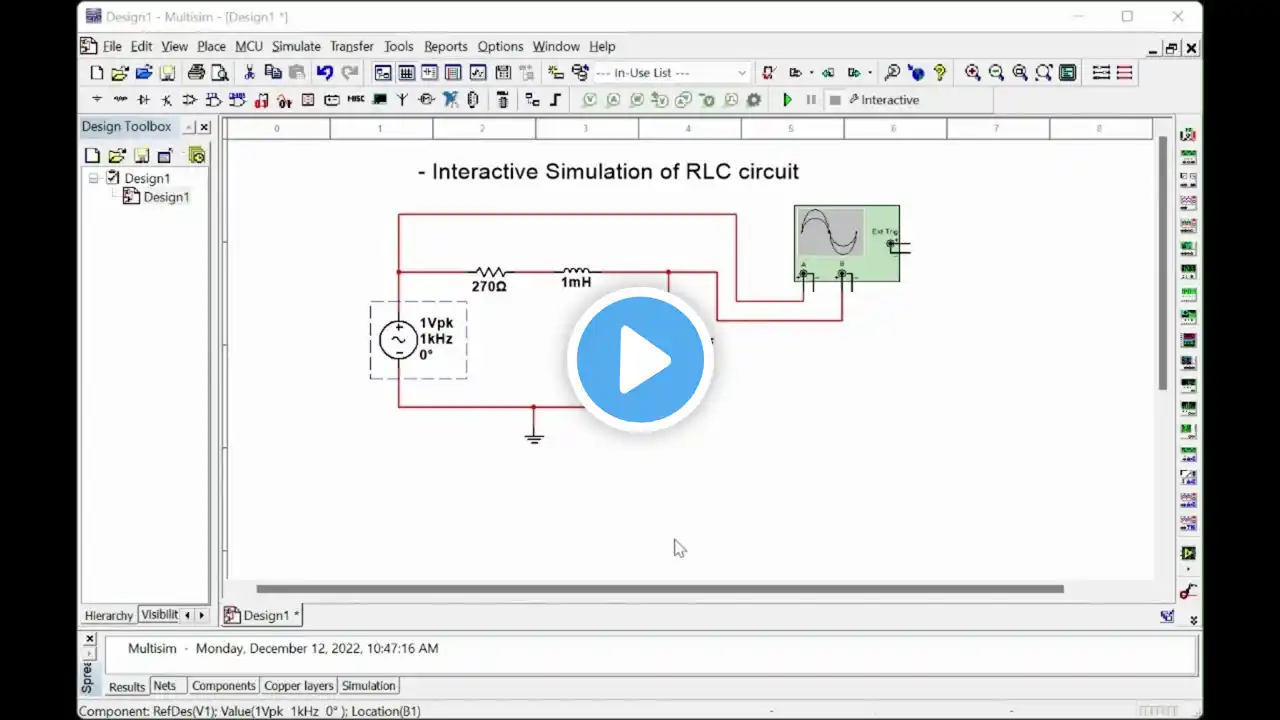Stop the simulation

(x=835, y=100)
